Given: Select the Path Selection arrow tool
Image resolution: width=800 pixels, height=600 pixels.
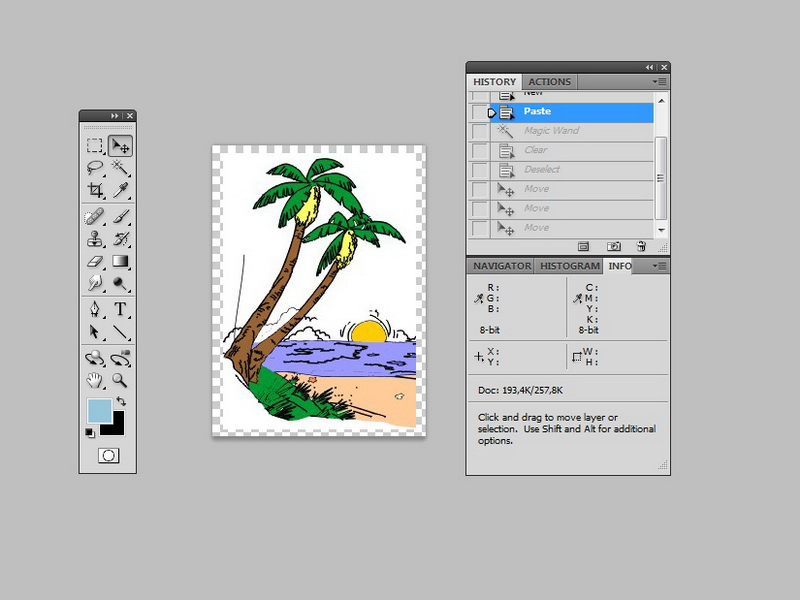Looking at the screenshot, I should point(94,332).
